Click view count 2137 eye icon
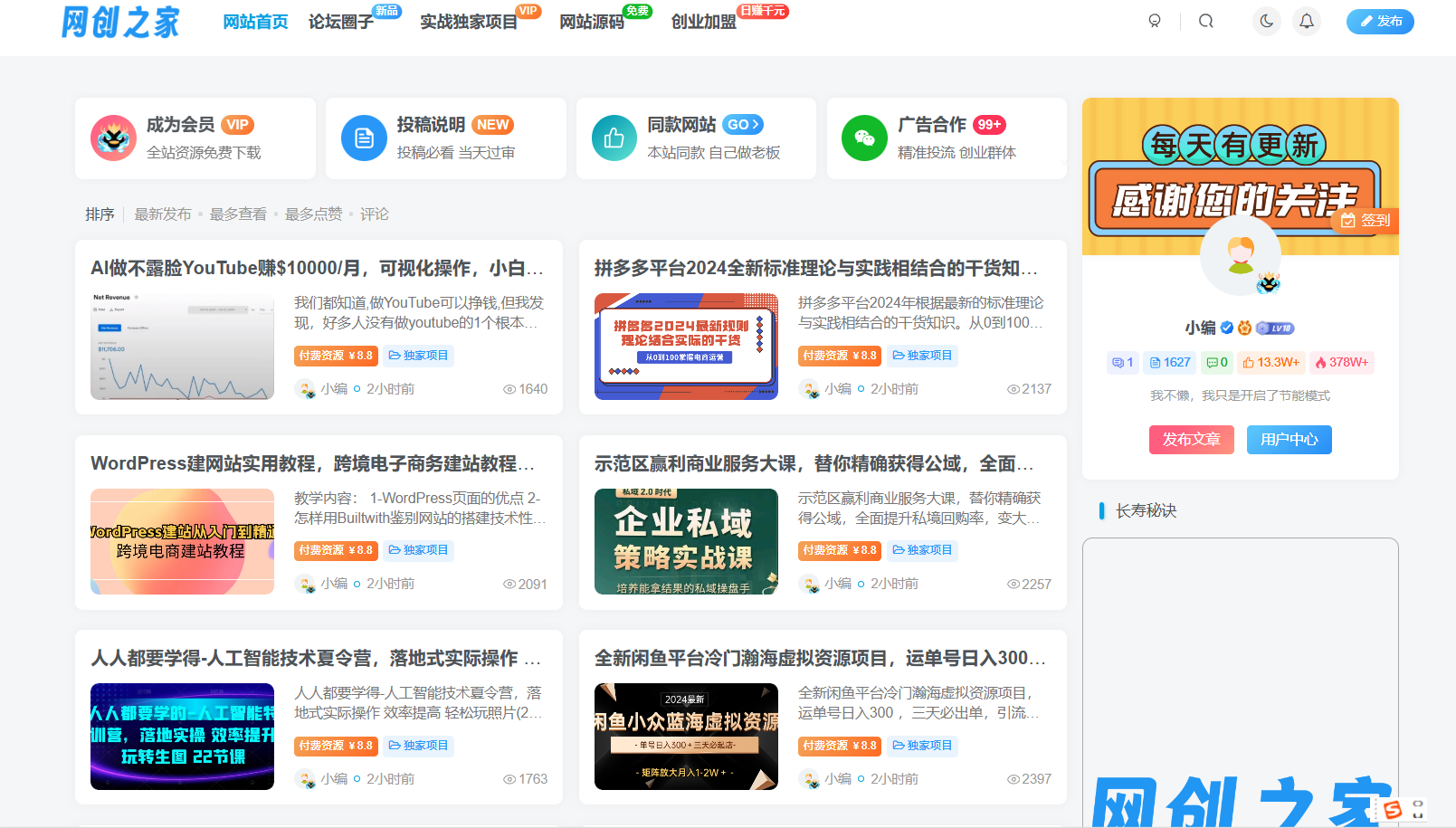This screenshot has width=1456, height=828. pos(1013,389)
